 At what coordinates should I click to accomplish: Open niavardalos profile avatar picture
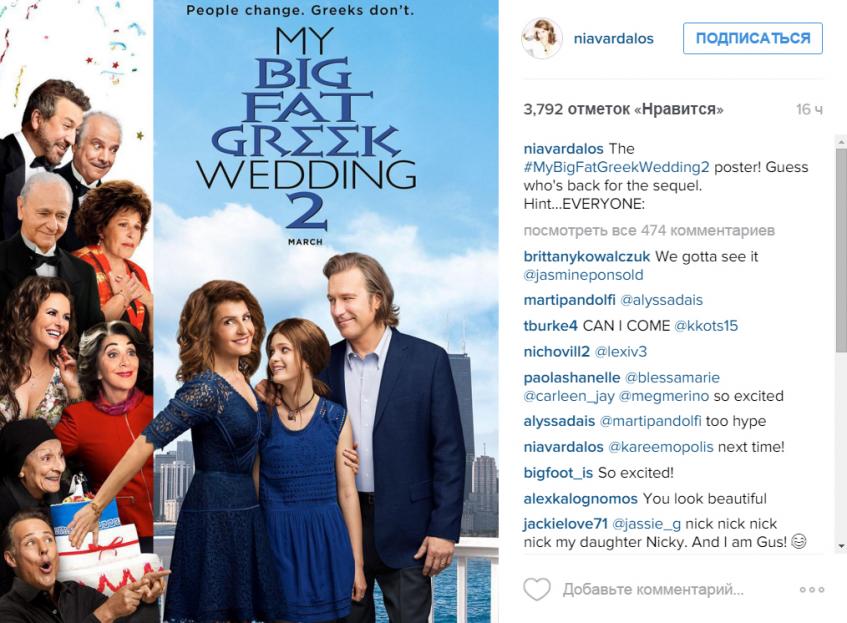pyautogui.click(x=542, y=38)
